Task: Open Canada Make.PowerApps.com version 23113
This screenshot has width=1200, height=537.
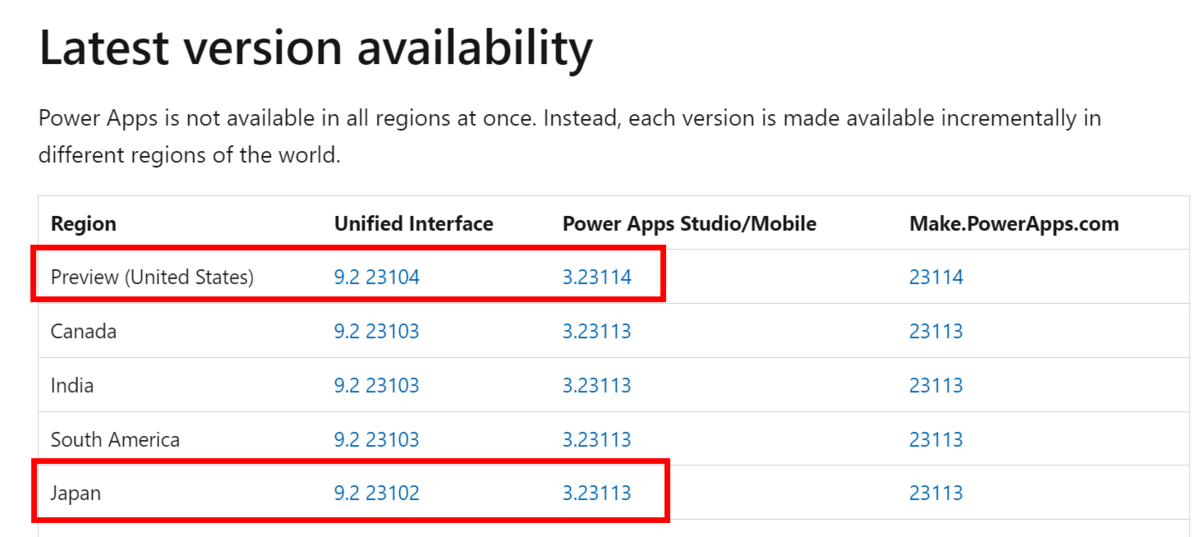Action: (935, 331)
